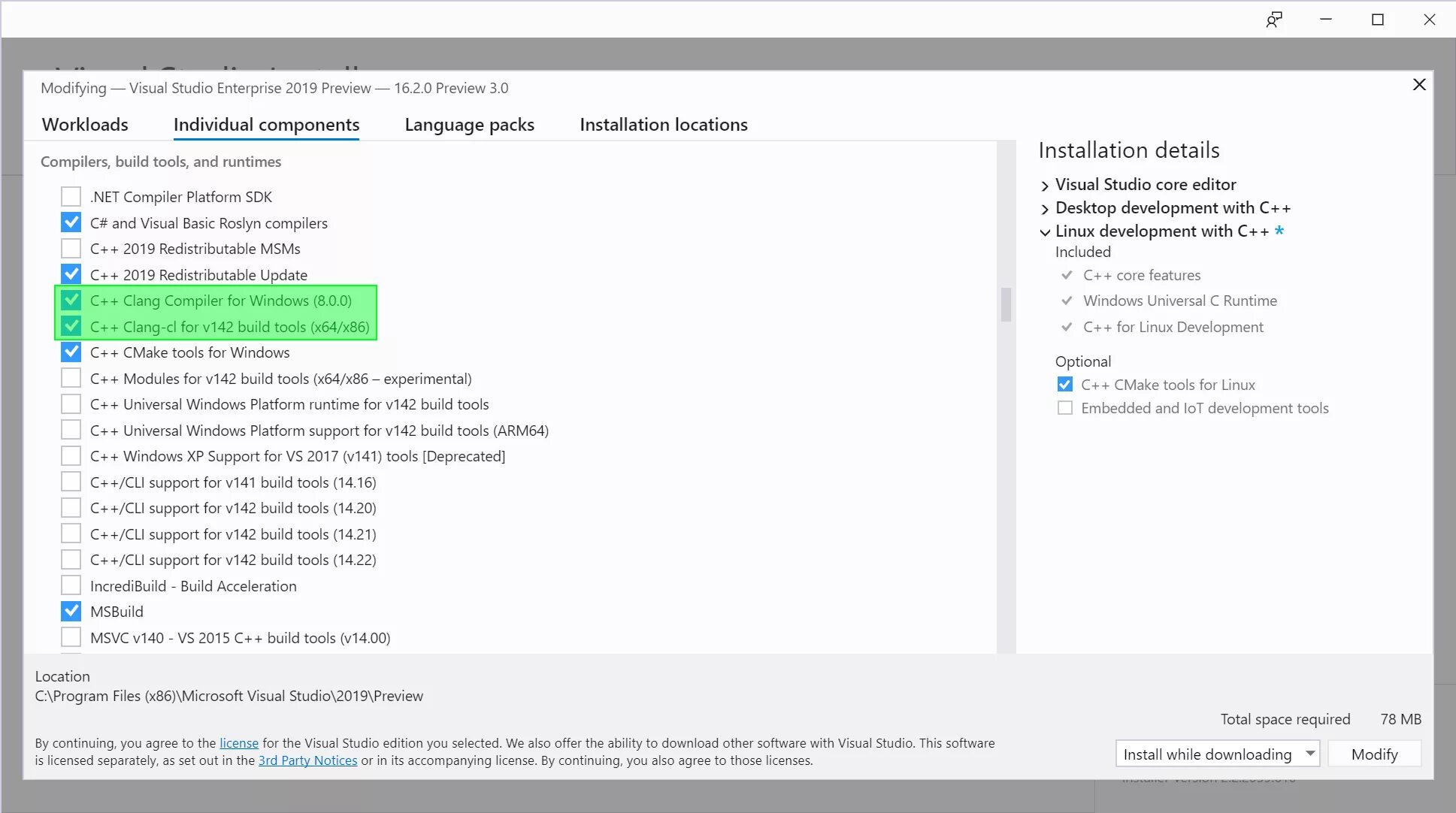The height and width of the screenshot is (813, 1456).
Task: Expand Visual Studio core editor details
Action: pos(1045,186)
